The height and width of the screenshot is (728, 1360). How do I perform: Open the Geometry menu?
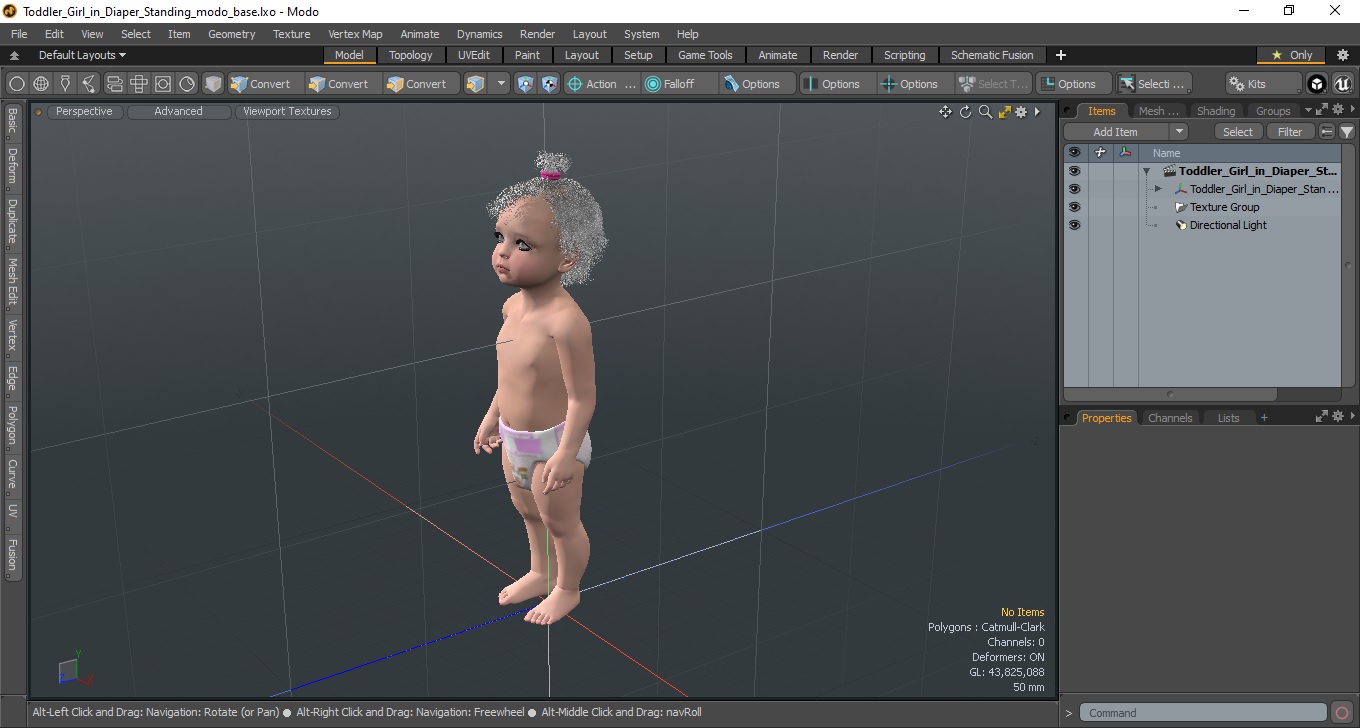[x=231, y=34]
